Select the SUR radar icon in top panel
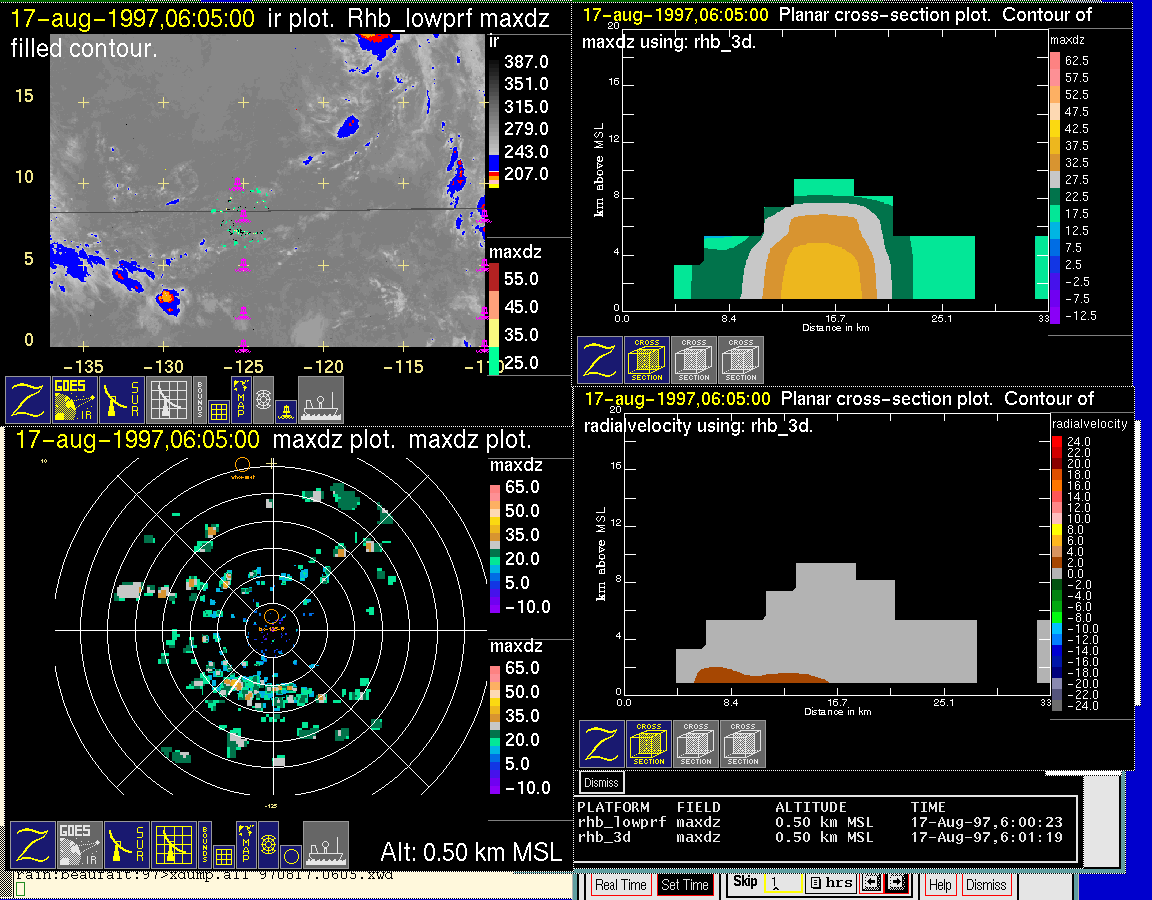This screenshot has width=1152, height=900. (x=123, y=399)
